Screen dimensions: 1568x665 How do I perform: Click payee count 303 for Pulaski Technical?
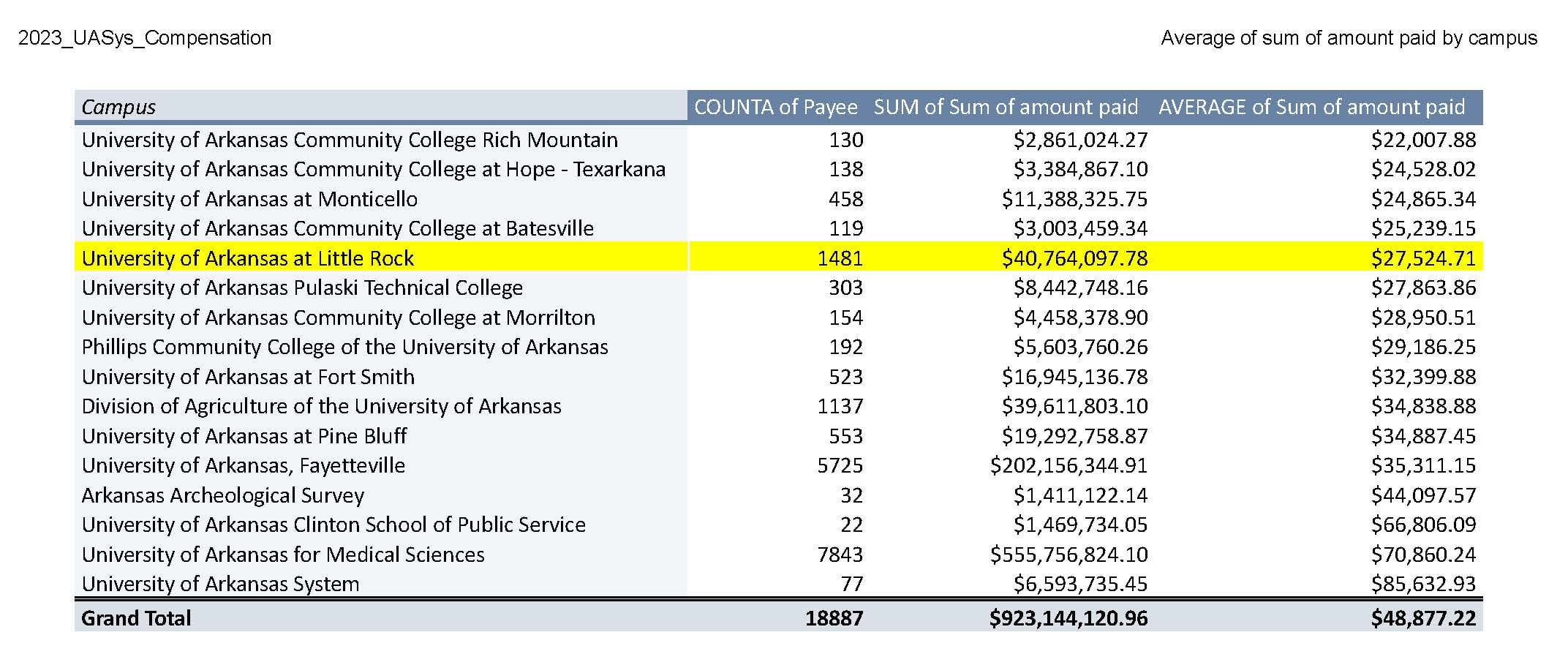coord(846,288)
